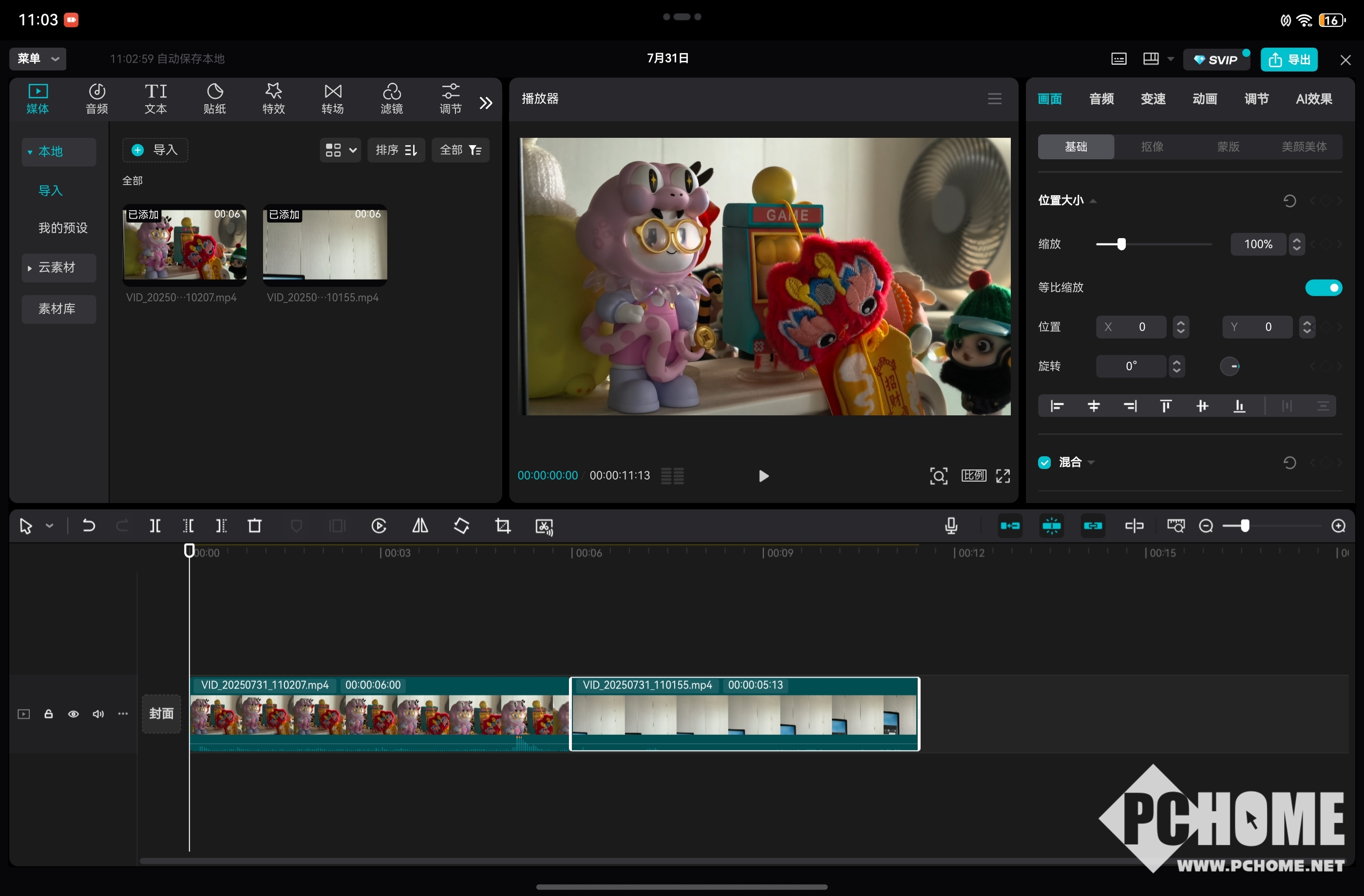
Task: Align clip to top edge
Action: pos(1166,406)
